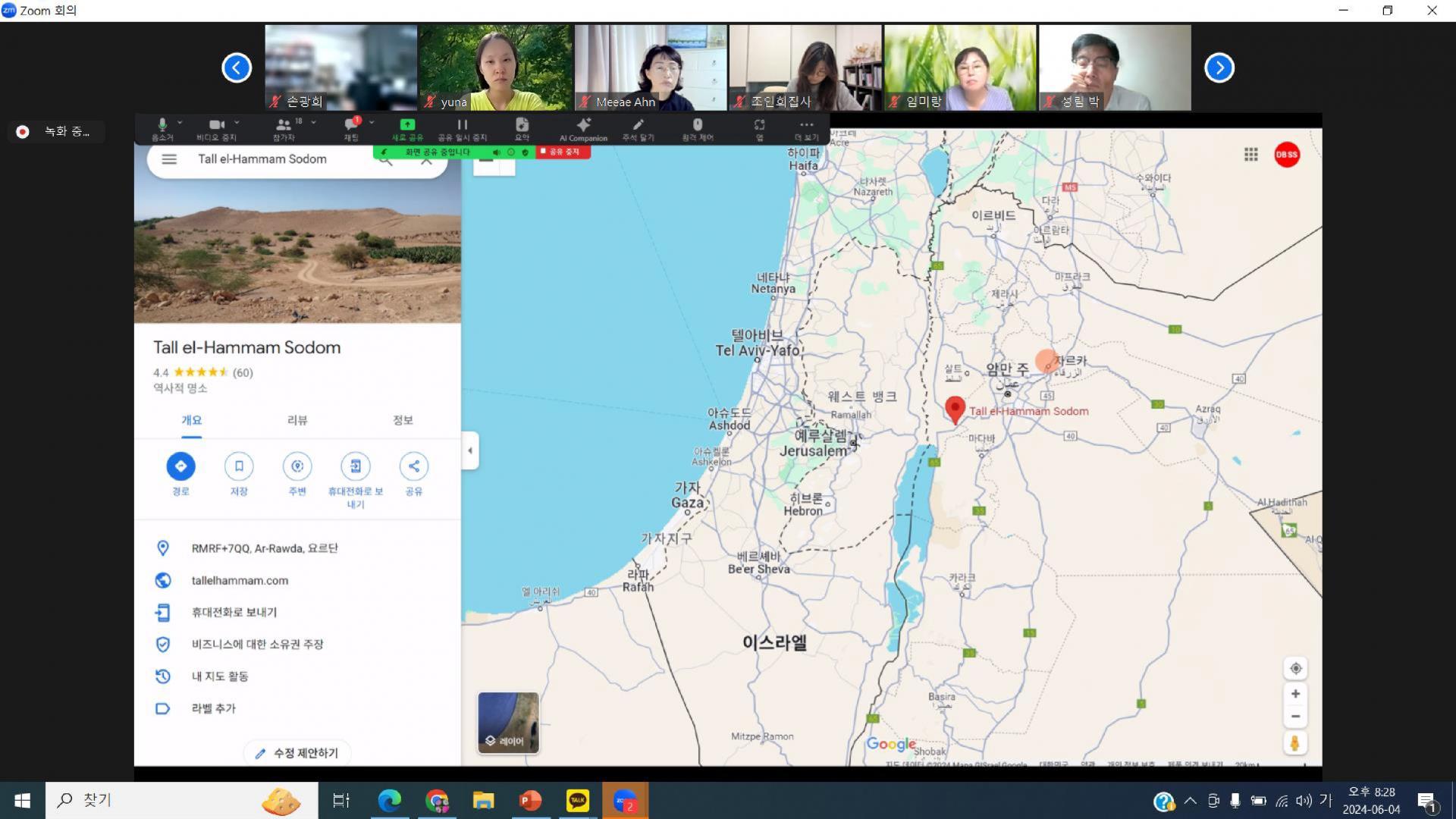
Task: Click the AI Companion icon
Action: tap(583, 126)
